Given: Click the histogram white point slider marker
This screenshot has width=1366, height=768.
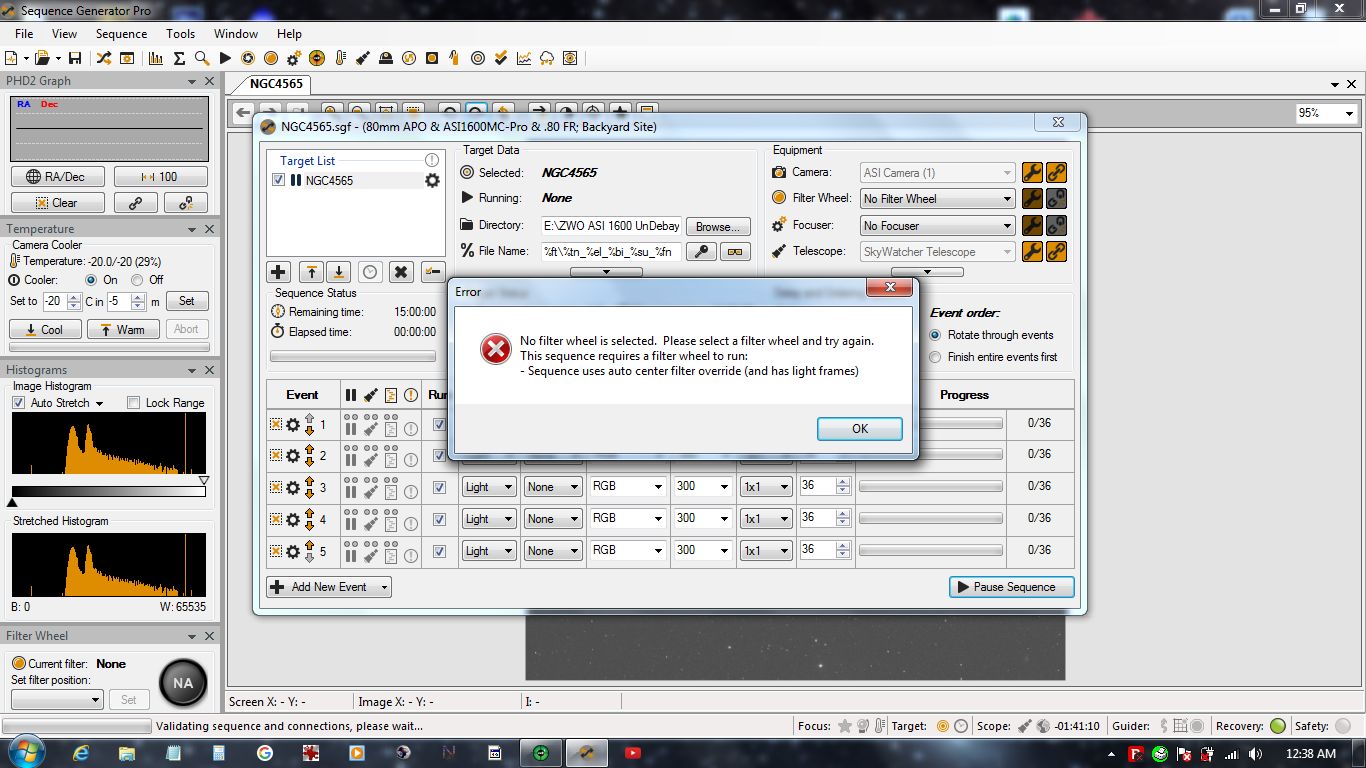Looking at the screenshot, I should [x=204, y=481].
